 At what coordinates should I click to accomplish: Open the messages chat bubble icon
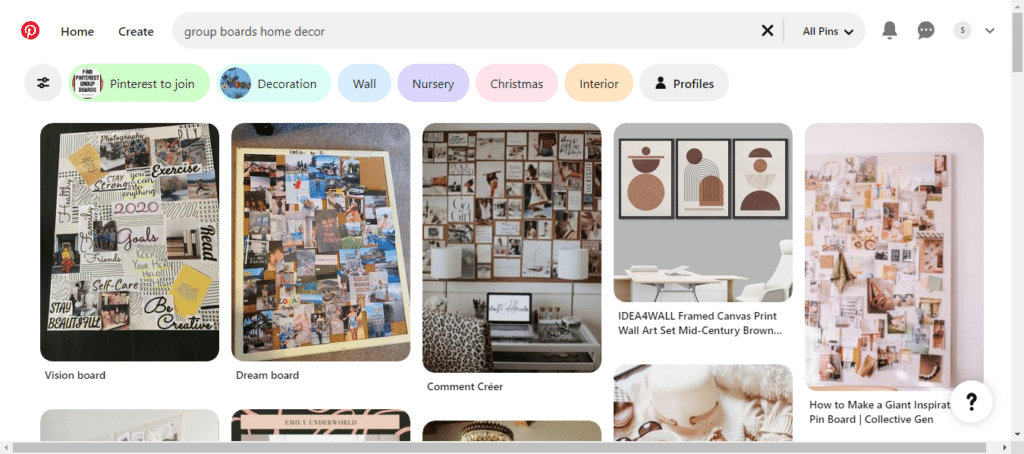(926, 31)
